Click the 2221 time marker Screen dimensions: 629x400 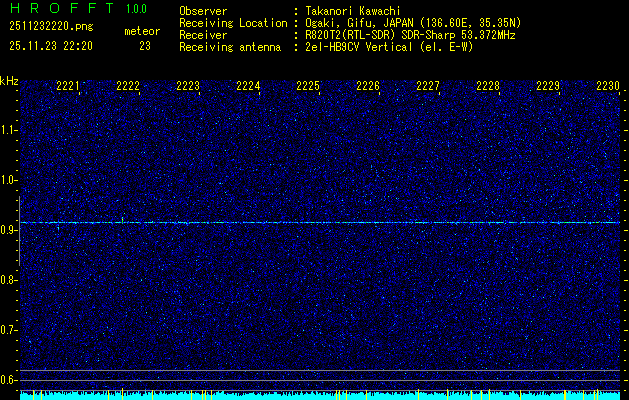[68, 86]
